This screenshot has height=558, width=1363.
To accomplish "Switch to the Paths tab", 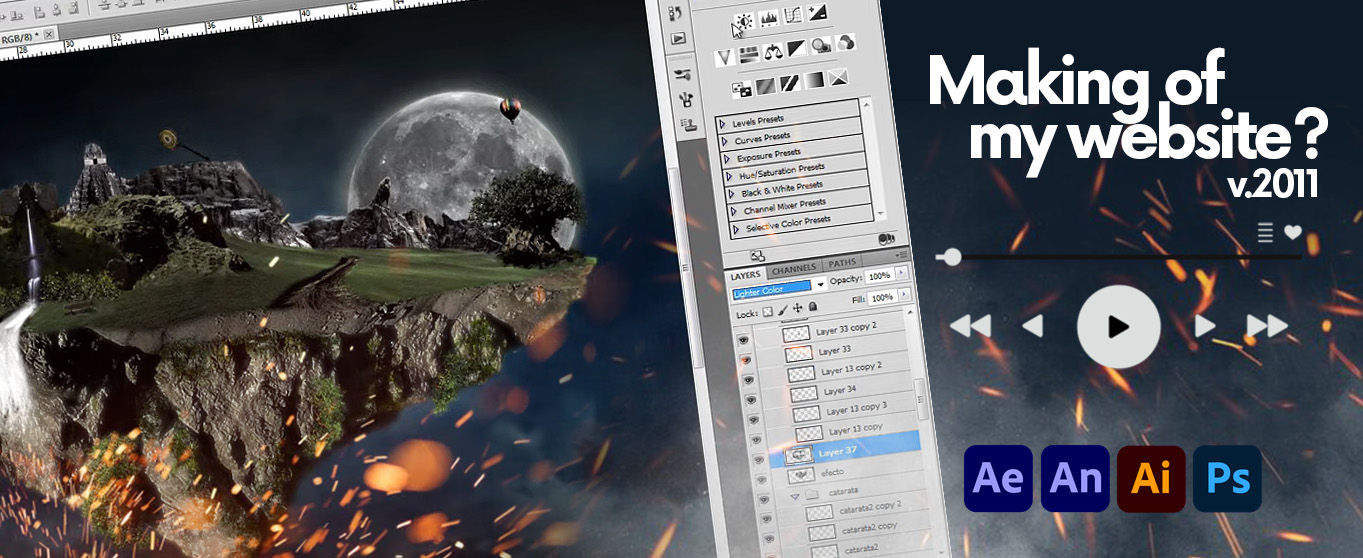I will click(842, 262).
